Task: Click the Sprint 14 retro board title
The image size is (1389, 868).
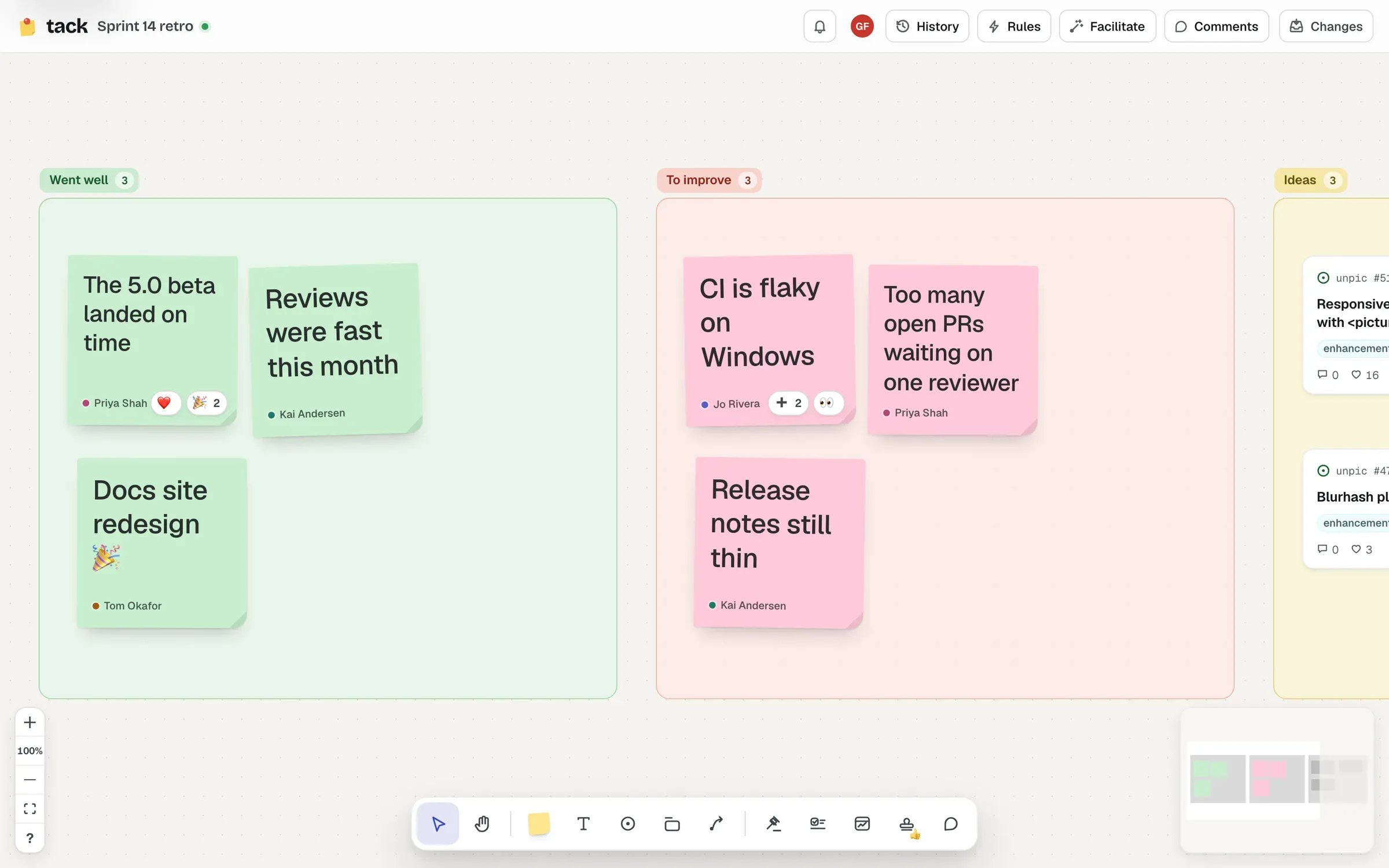Action: click(145, 26)
